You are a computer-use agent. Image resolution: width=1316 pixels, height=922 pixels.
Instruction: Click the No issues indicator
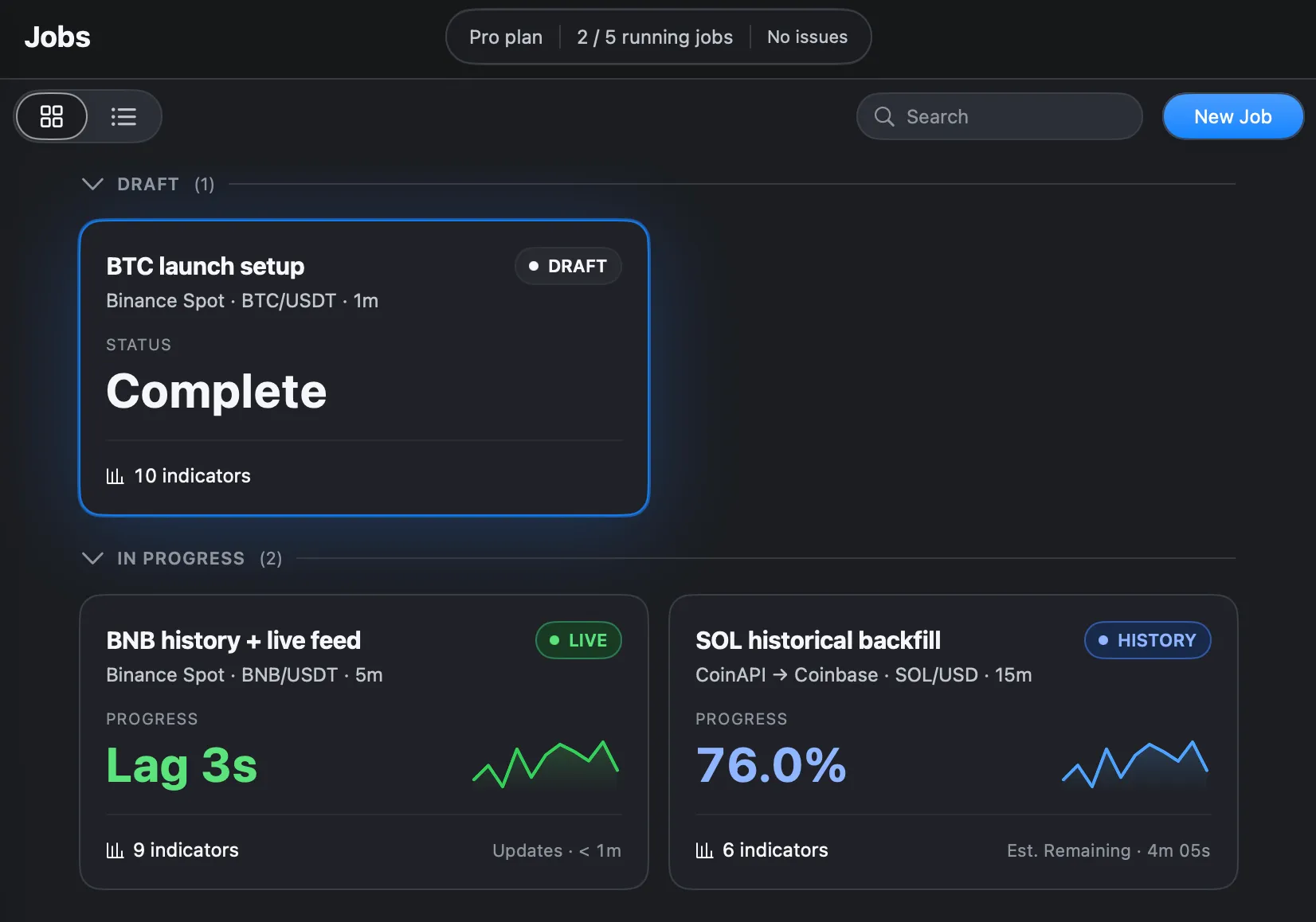click(807, 37)
